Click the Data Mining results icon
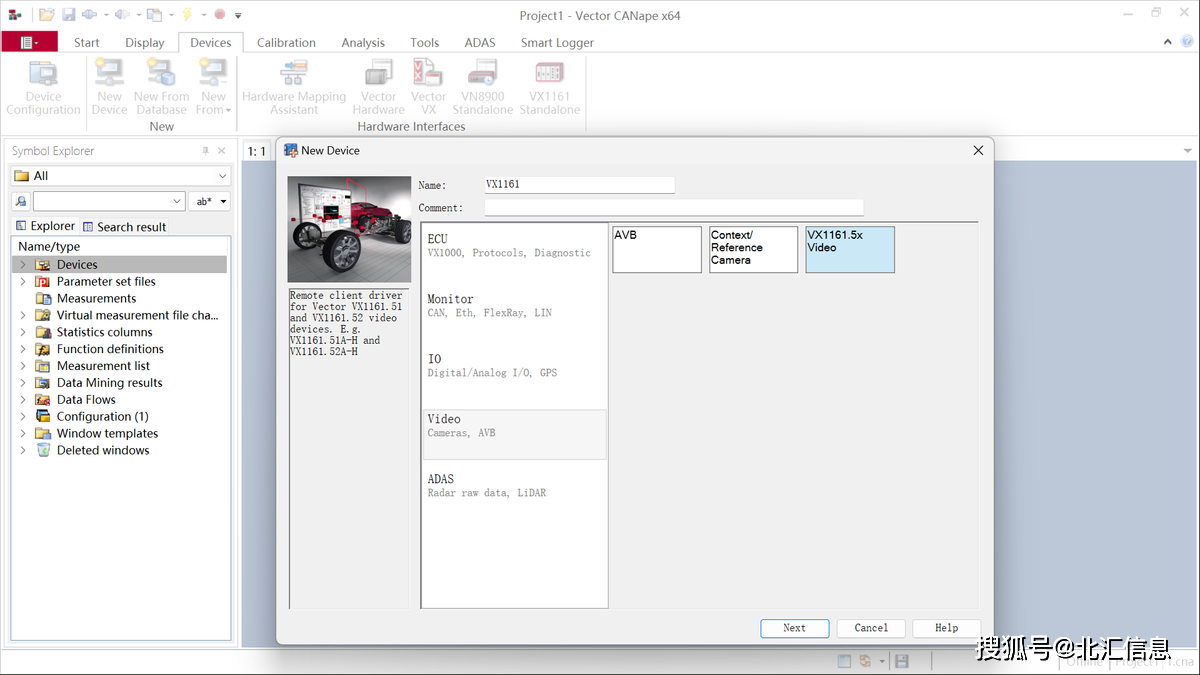 pos(43,383)
